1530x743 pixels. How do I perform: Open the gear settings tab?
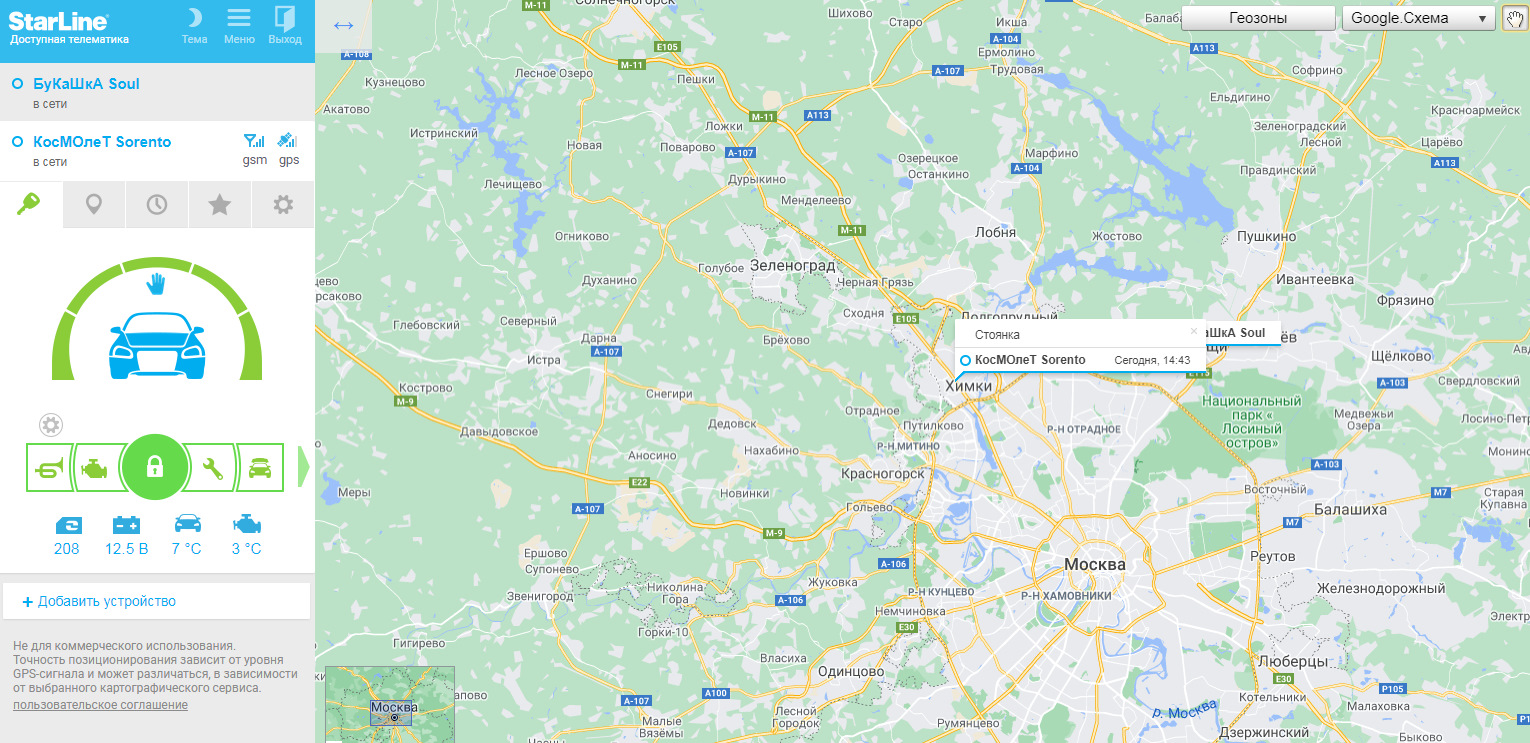[283, 204]
